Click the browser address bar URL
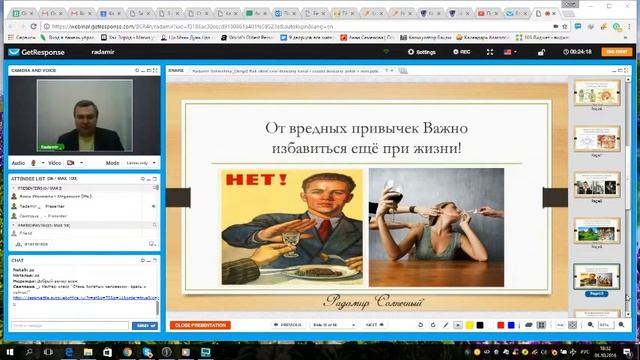Viewport: 640px width, 360px height. [192, 27]
